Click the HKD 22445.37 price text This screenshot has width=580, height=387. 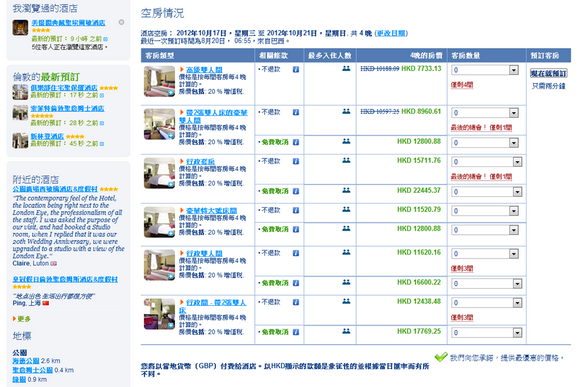click(419, 190)
